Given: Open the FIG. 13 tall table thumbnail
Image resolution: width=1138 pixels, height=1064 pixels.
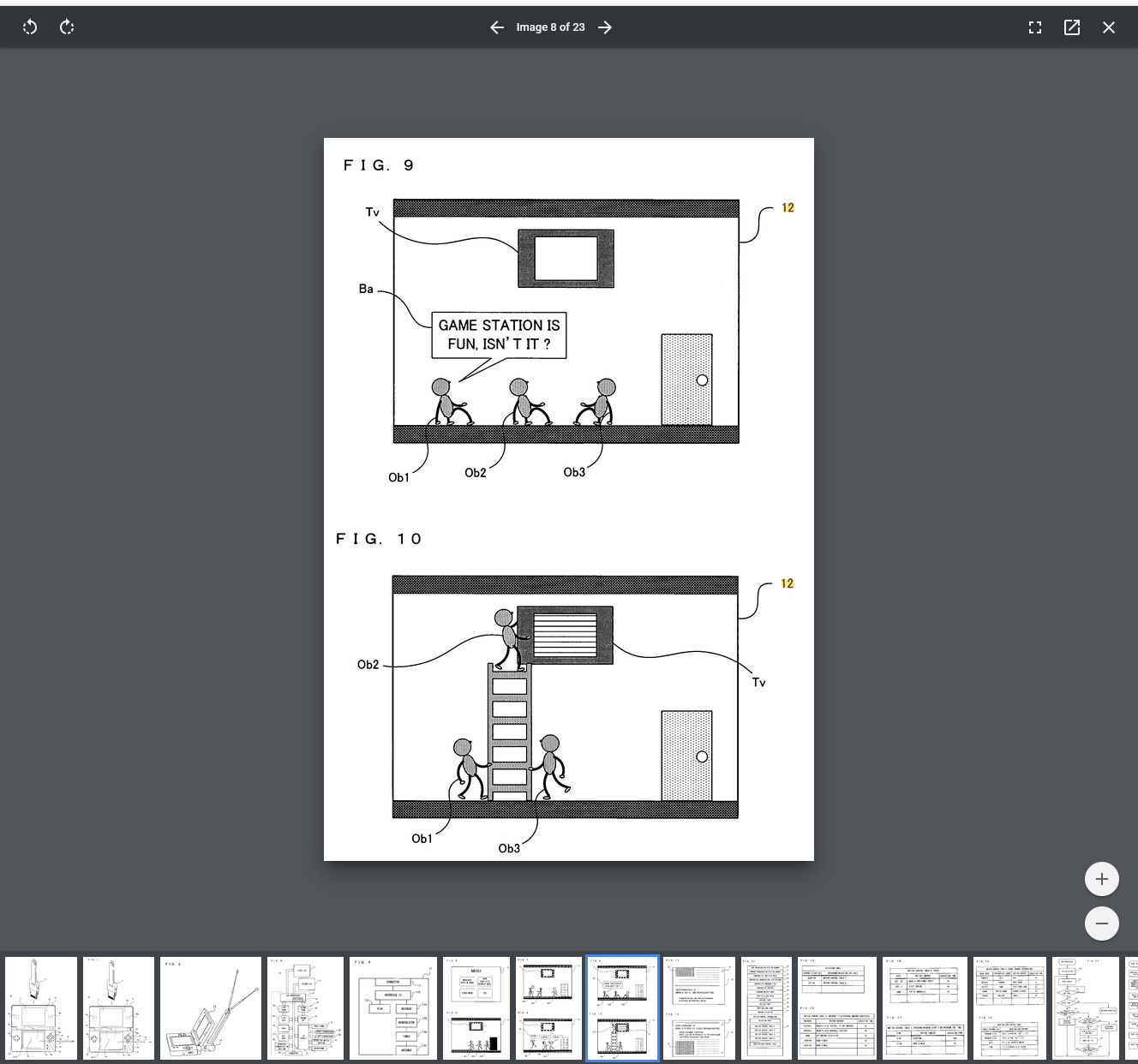Looking at the screenshot, I should click(x=766, y=1008).
